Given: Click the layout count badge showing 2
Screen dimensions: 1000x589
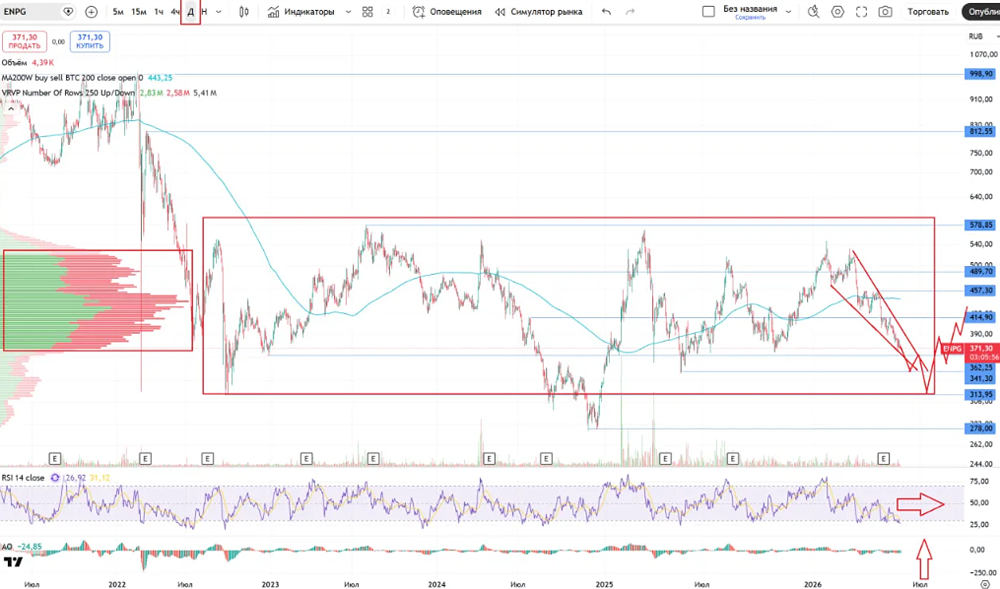Looking at the screenshot, I should (x=388, y=11).
